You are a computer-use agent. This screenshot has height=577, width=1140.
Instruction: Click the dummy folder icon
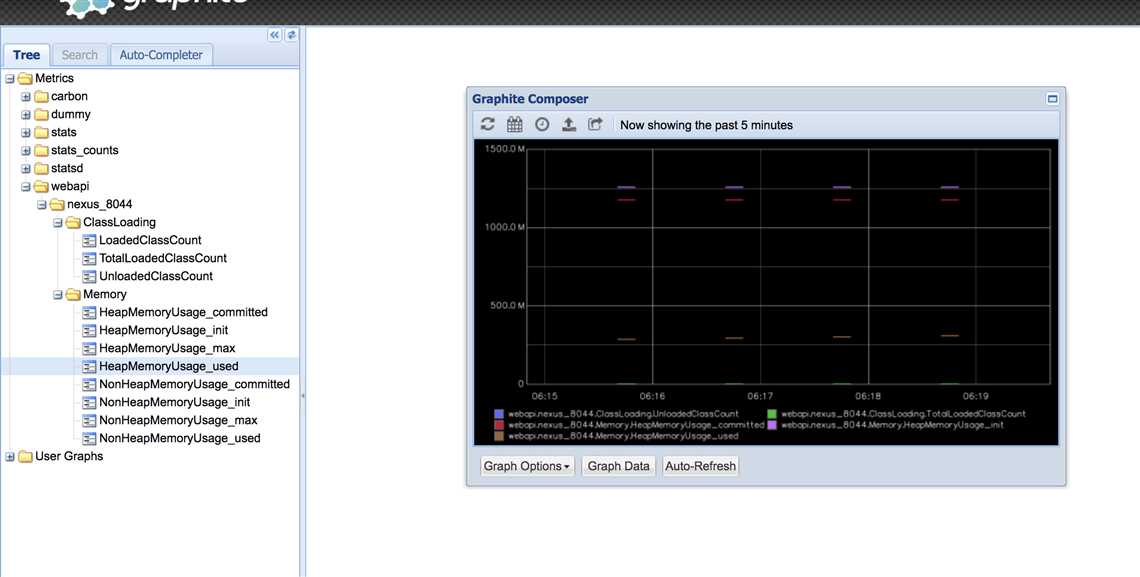click(x=41, y=115)
